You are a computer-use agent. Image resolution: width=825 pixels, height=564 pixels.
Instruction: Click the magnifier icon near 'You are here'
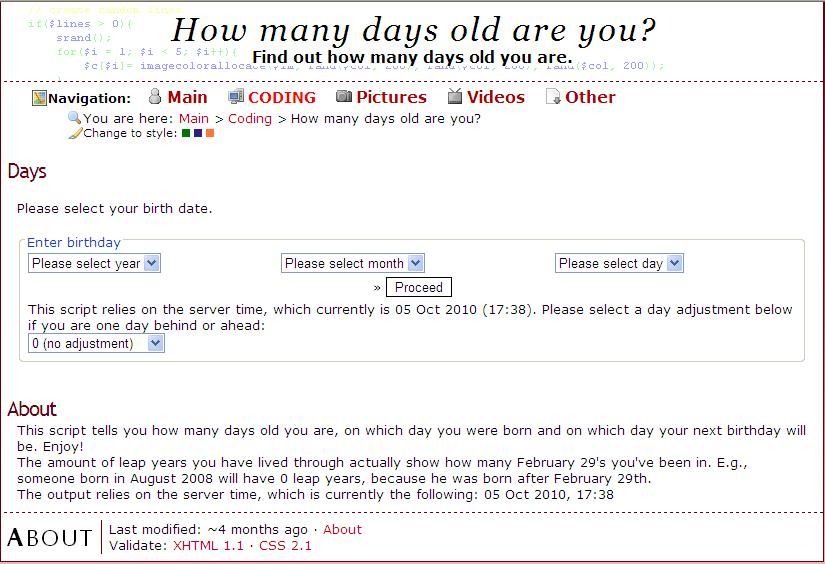coord(74,118)
